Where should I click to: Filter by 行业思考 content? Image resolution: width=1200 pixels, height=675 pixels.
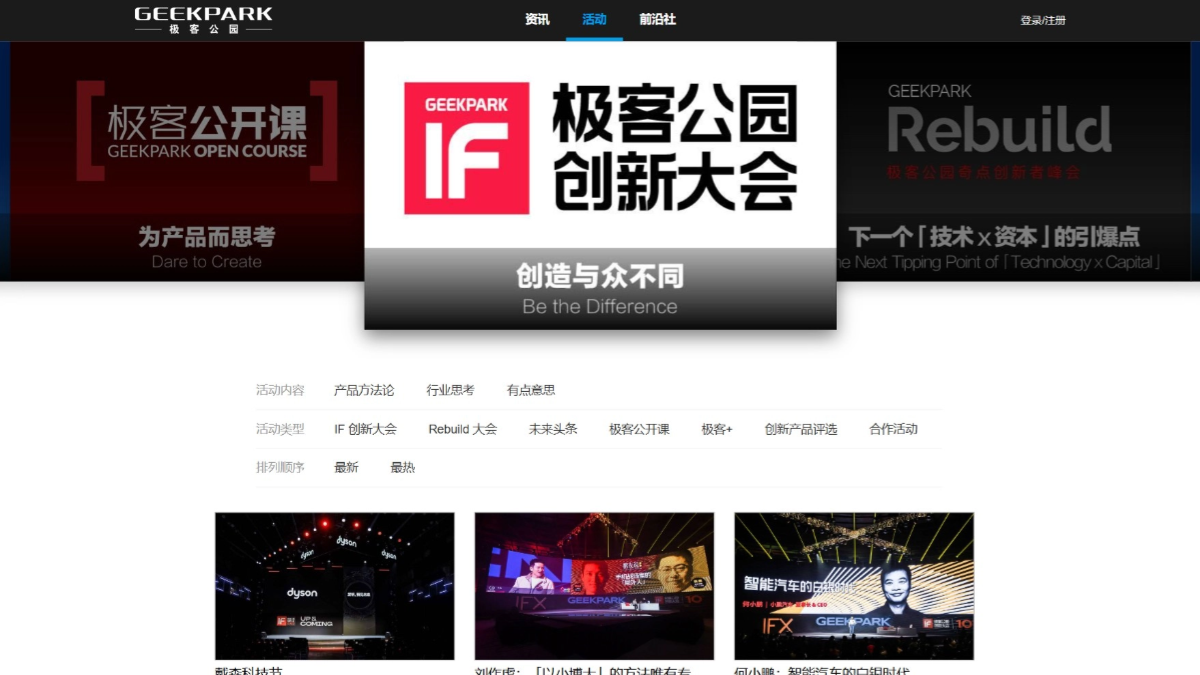(x=450, y=390)
